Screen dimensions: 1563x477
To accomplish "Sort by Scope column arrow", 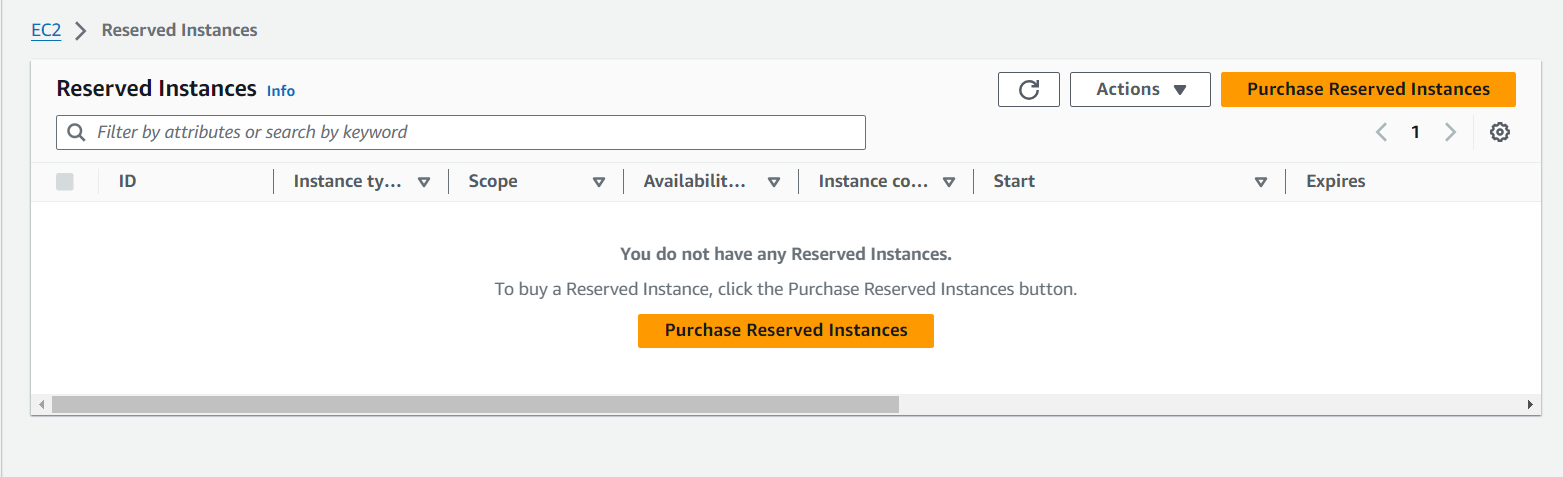I will 599,182.
